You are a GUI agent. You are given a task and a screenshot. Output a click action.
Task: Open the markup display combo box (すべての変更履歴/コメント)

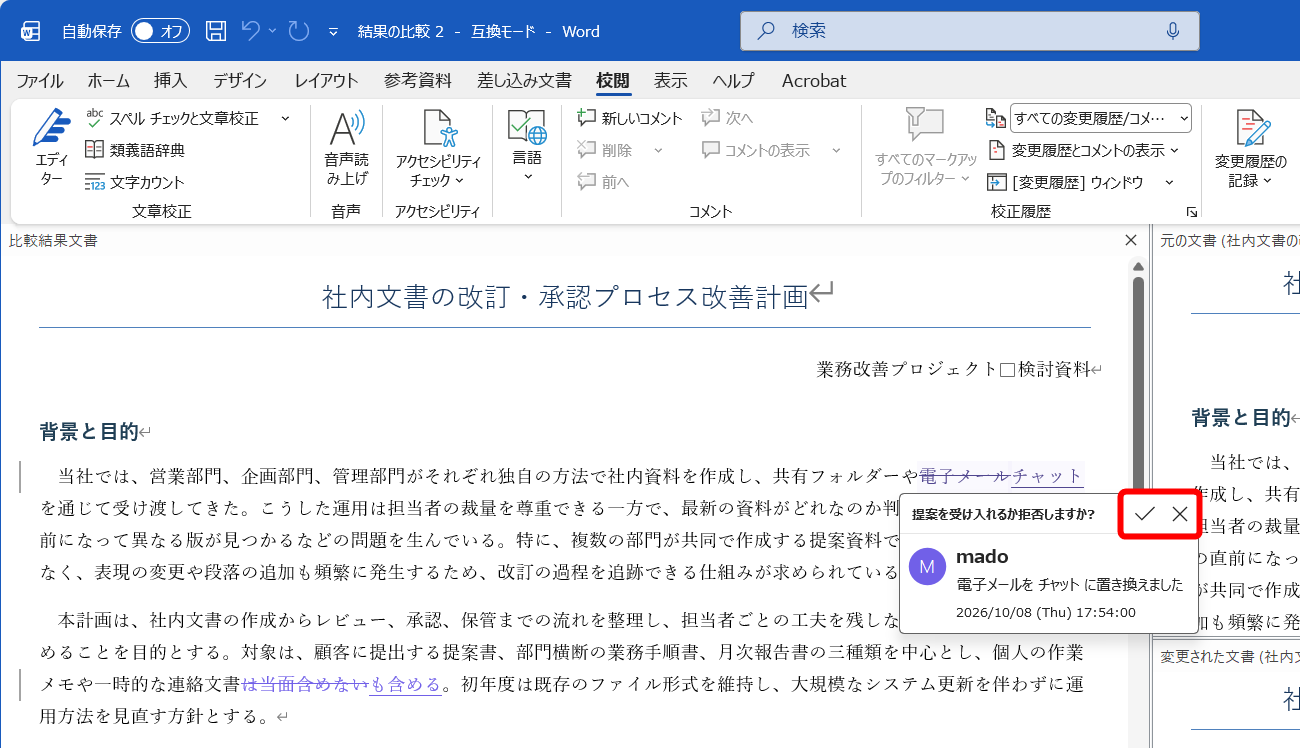(x=1100, y=118)
